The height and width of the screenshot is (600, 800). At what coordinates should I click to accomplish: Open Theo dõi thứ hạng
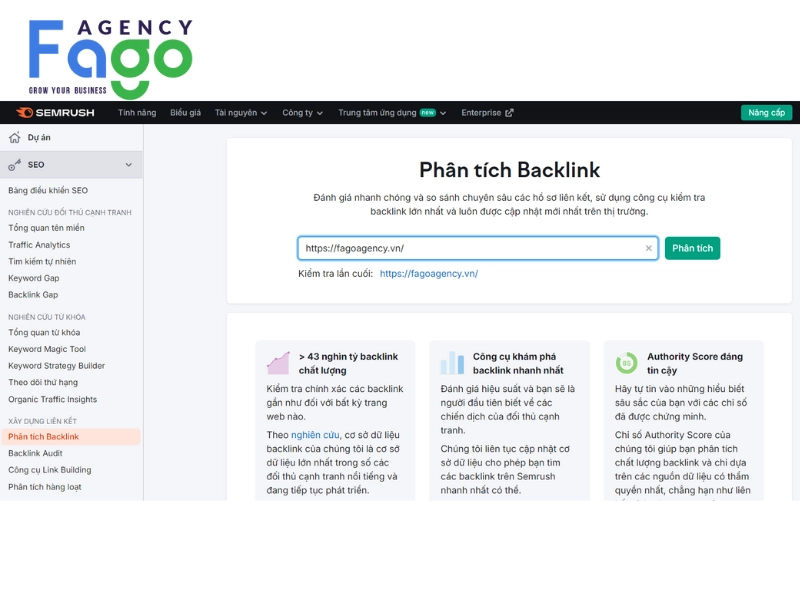click(43, 382)
